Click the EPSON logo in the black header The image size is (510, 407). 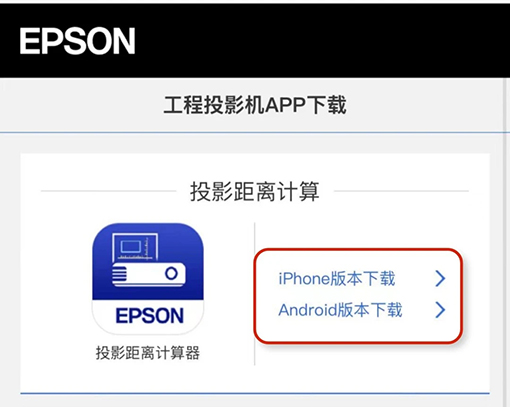click(77, 41)
